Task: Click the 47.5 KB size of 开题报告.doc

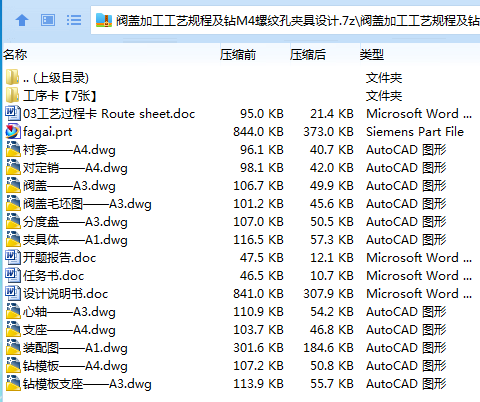Action: click(x=262, y=258)
